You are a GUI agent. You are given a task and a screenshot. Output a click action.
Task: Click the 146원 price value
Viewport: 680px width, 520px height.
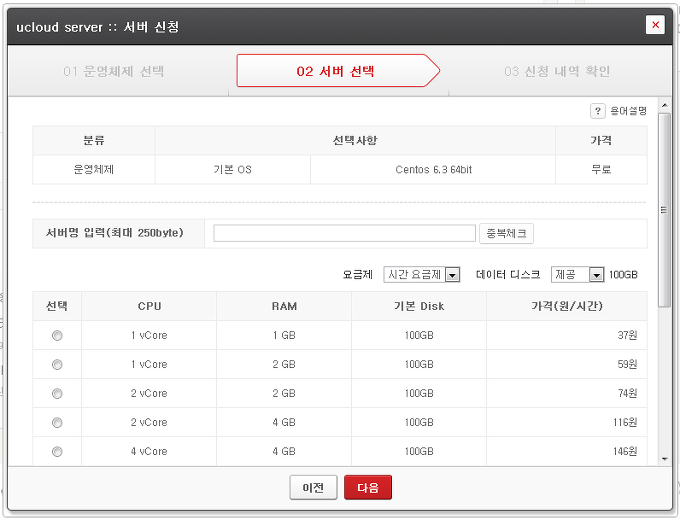(625, 451)
